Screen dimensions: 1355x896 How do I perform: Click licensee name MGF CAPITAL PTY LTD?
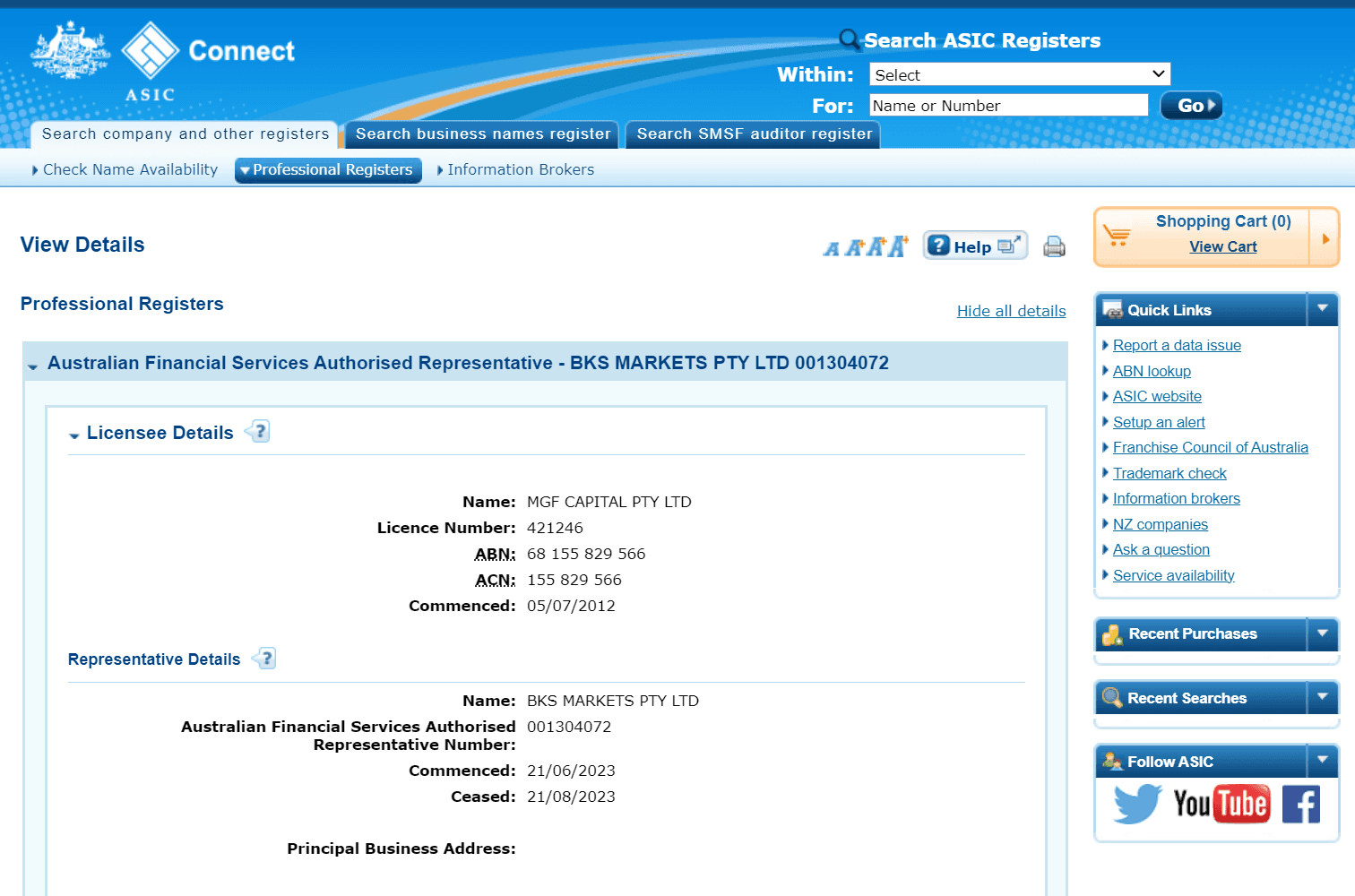point(609,502)
